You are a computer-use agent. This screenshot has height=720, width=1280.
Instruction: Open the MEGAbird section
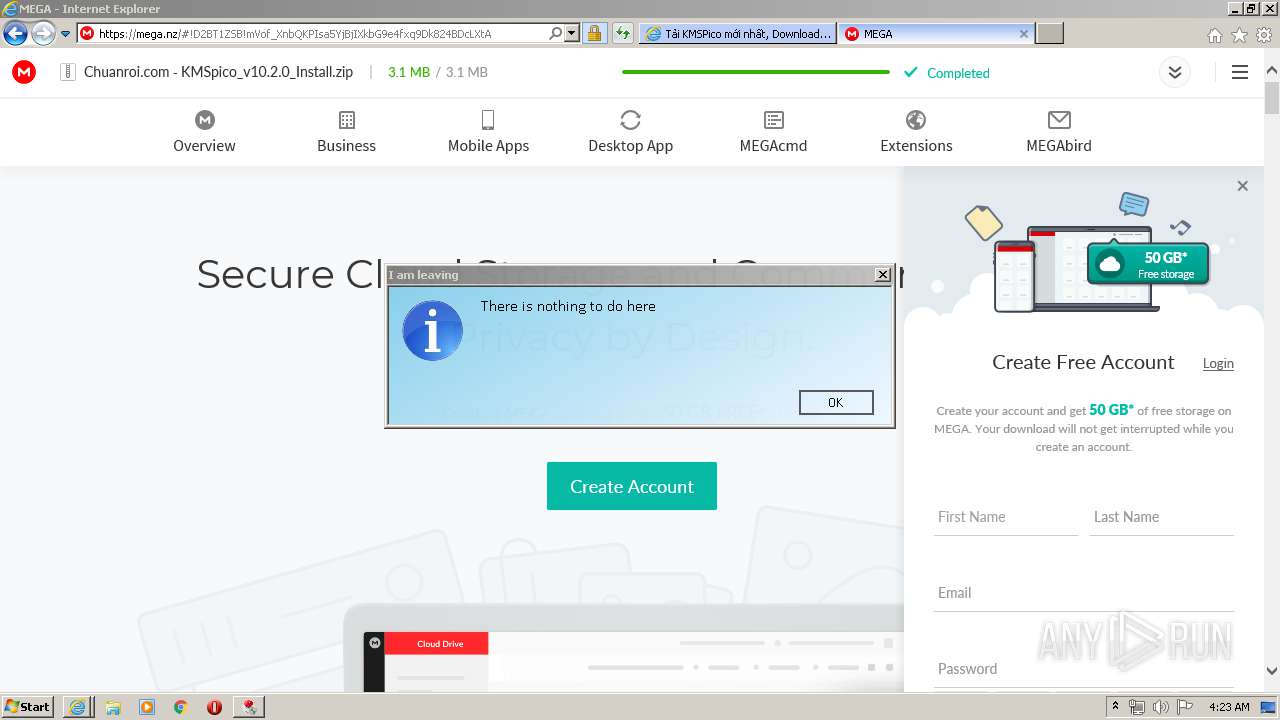1059,132
